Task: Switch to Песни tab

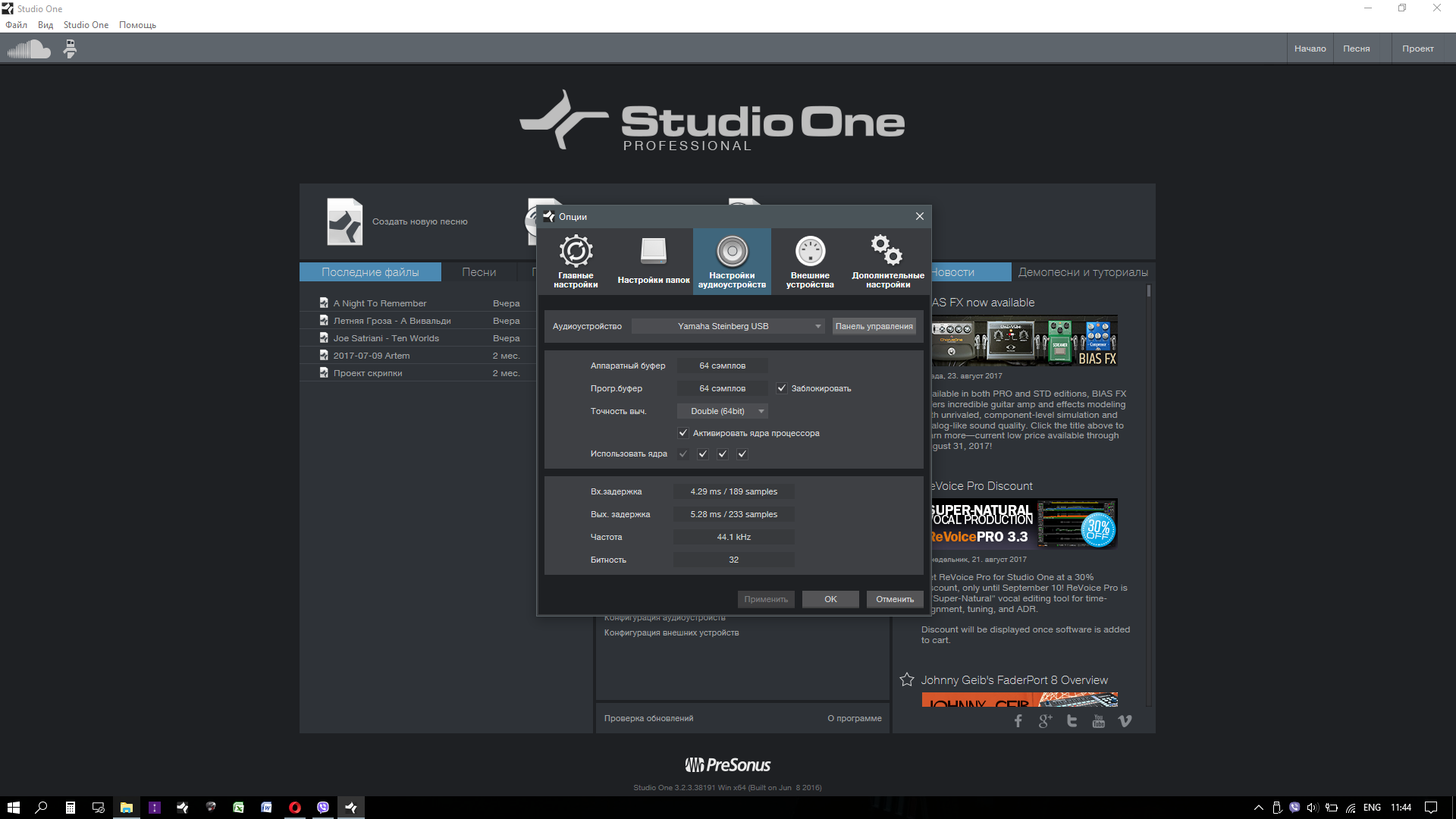Action: click(x=479, y=272)
